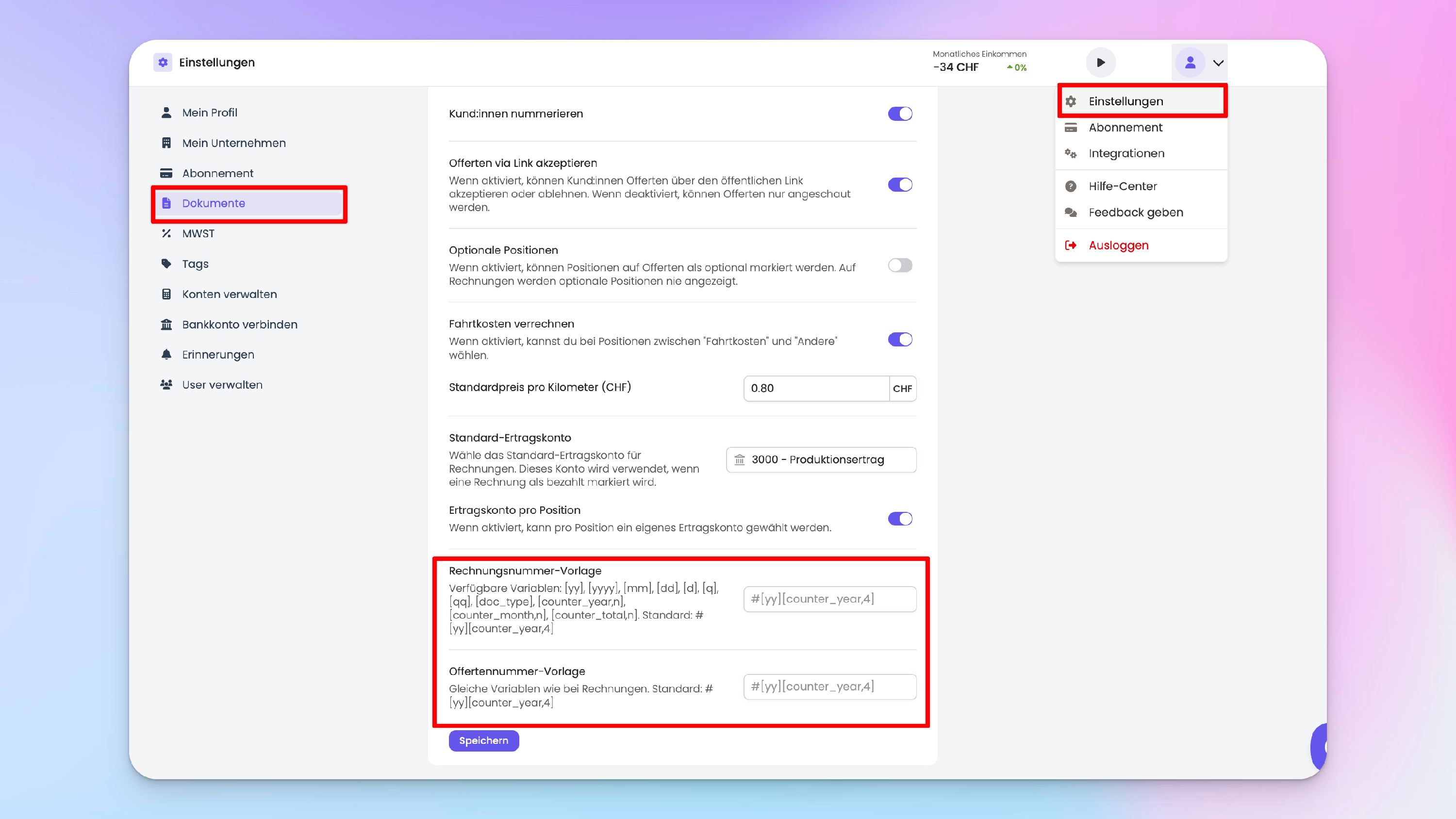Click the users icon for User verwalten
This screenshot has height=819, width=1456.
(166, 385)
